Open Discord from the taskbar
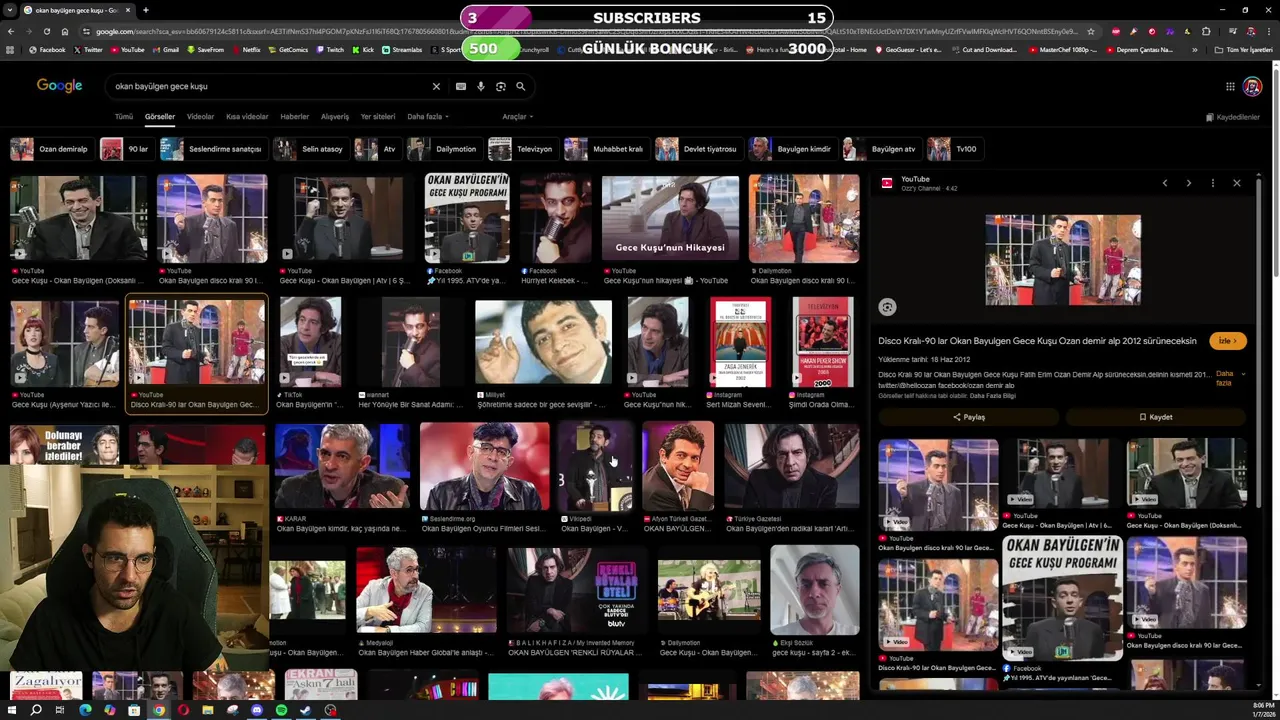This screenshot has width=1280, height=720. [x=257, y=710]
